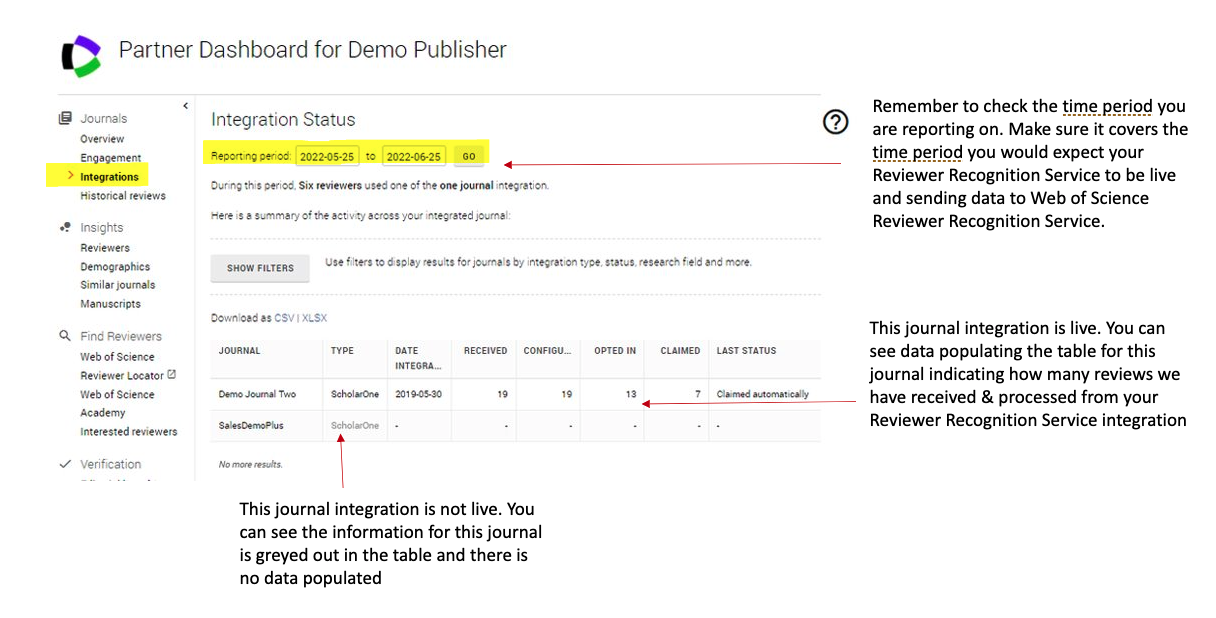Sort by the RECEIVED column header

click(485, 351)
